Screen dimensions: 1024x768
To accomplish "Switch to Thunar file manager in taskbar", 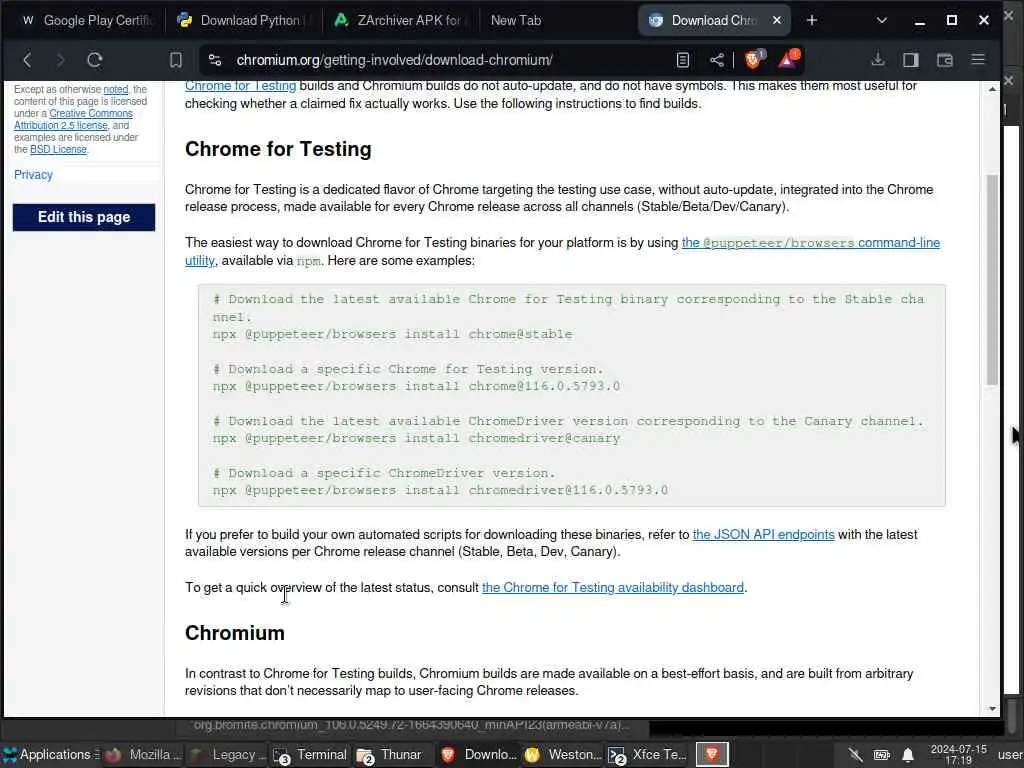I will tap(394, 754).
